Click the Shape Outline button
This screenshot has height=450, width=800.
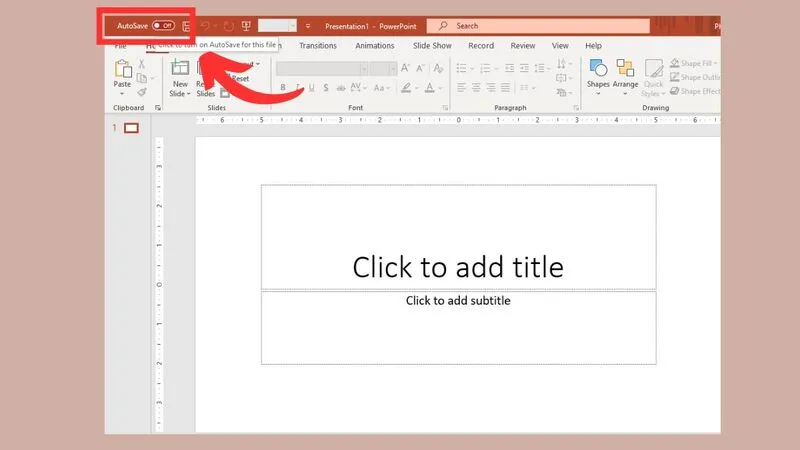694,77
